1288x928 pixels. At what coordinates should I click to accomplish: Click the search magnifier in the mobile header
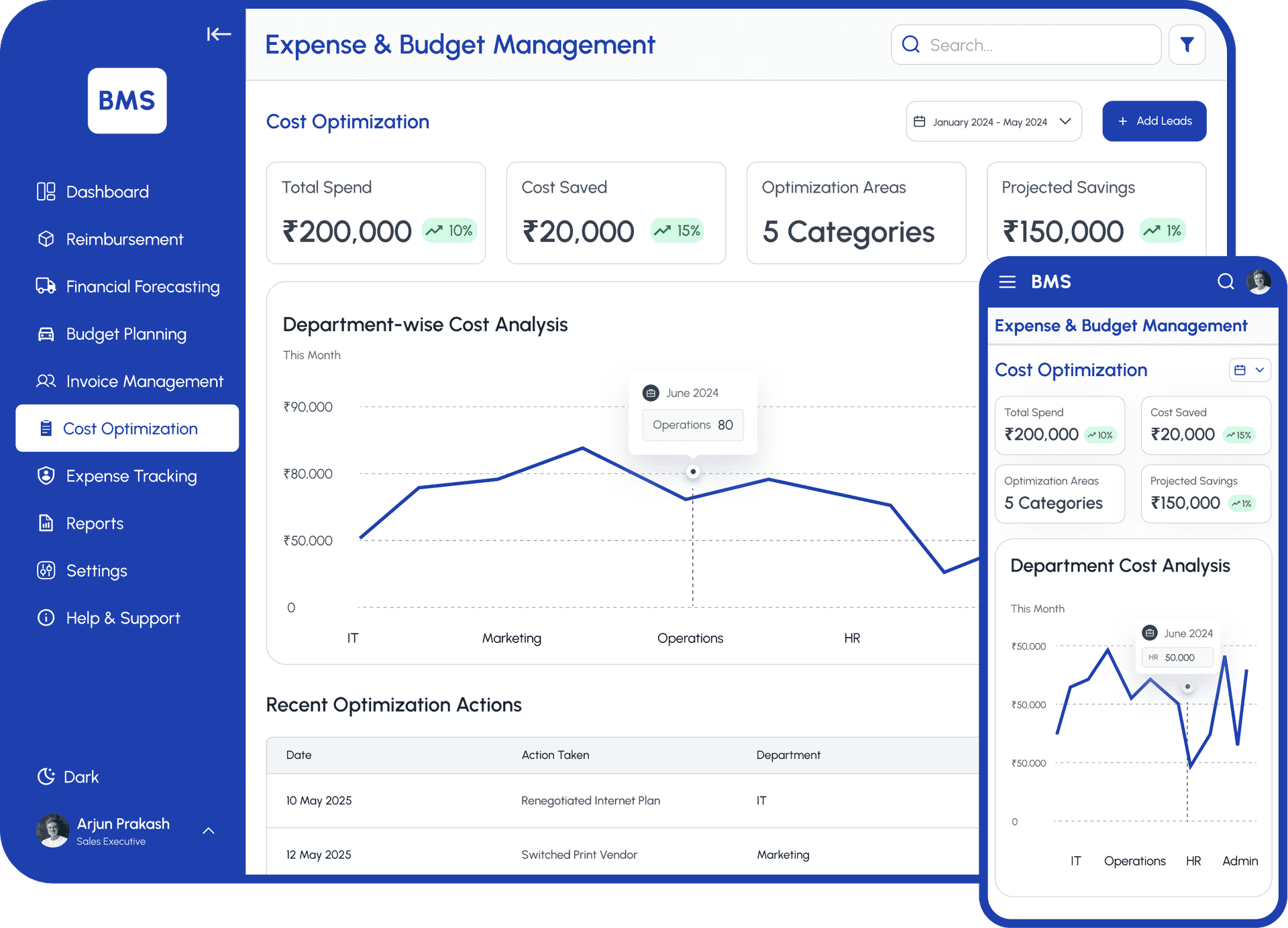tap(1226, 282)
